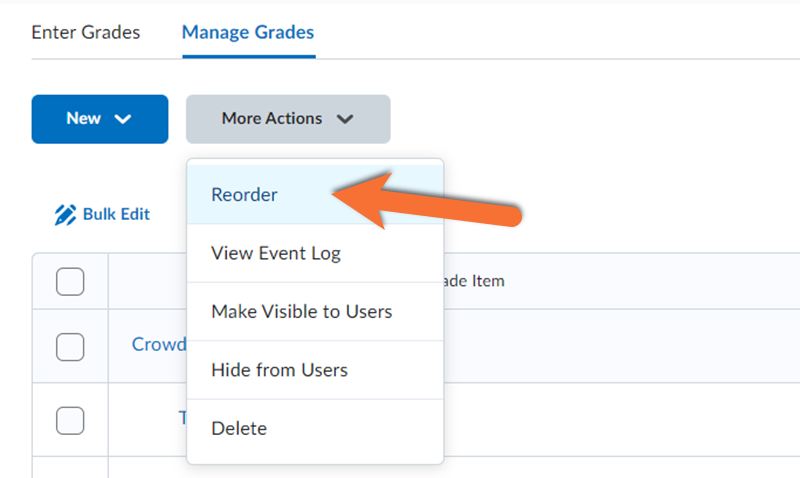Viewport: 800px width, 478px height.
Task: Choose Make Visible to Users
Action: (x=301, y=311)
